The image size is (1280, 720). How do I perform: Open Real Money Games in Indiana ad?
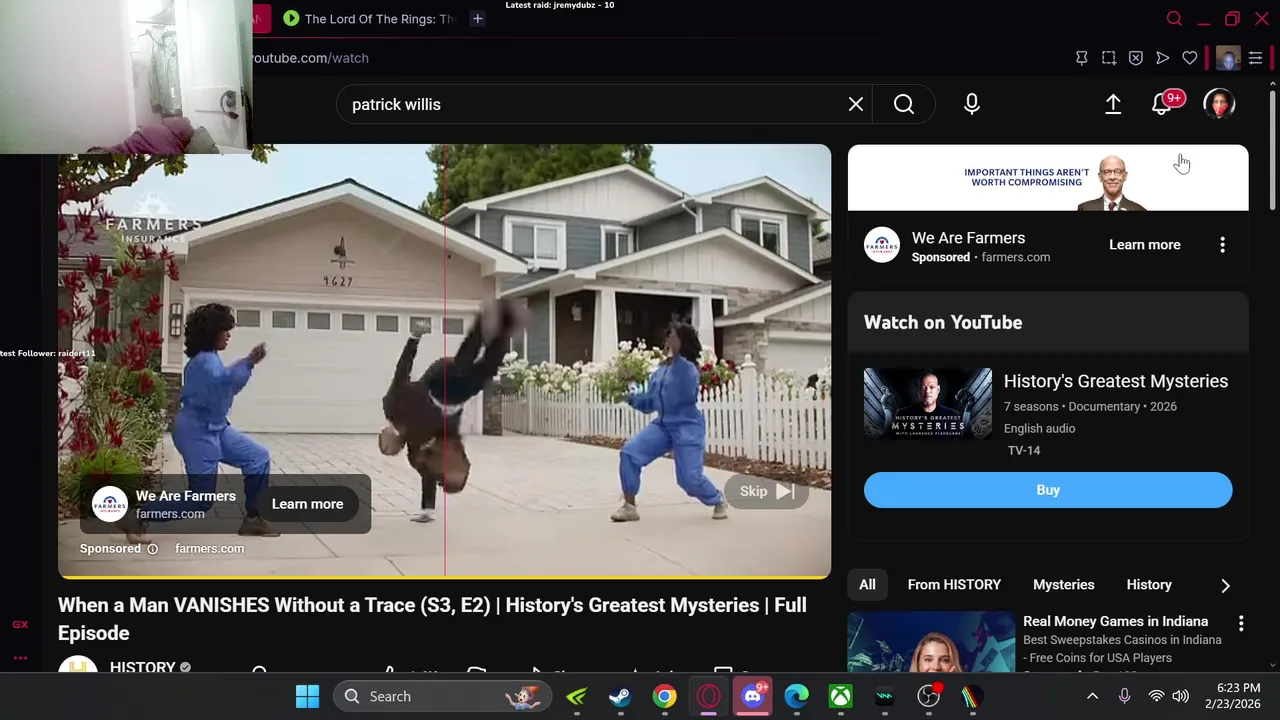pyautogui.click(x=1115, y=621)
